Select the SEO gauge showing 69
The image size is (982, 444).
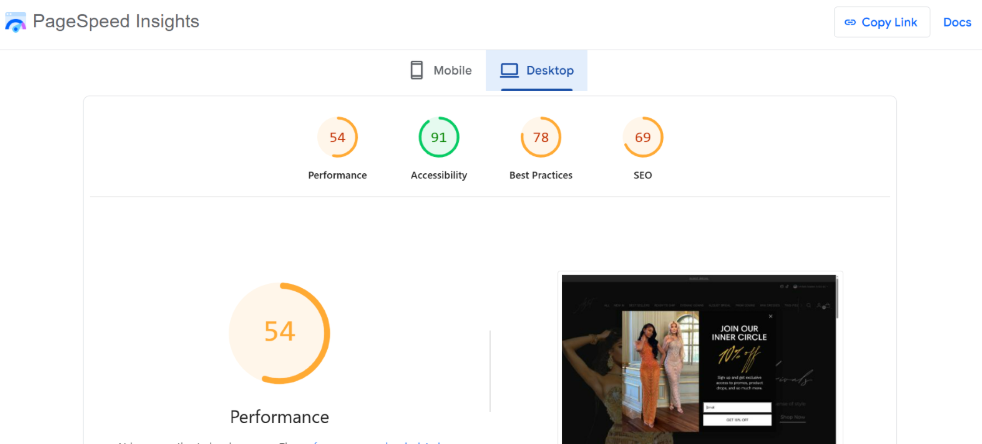click(643, 137)
